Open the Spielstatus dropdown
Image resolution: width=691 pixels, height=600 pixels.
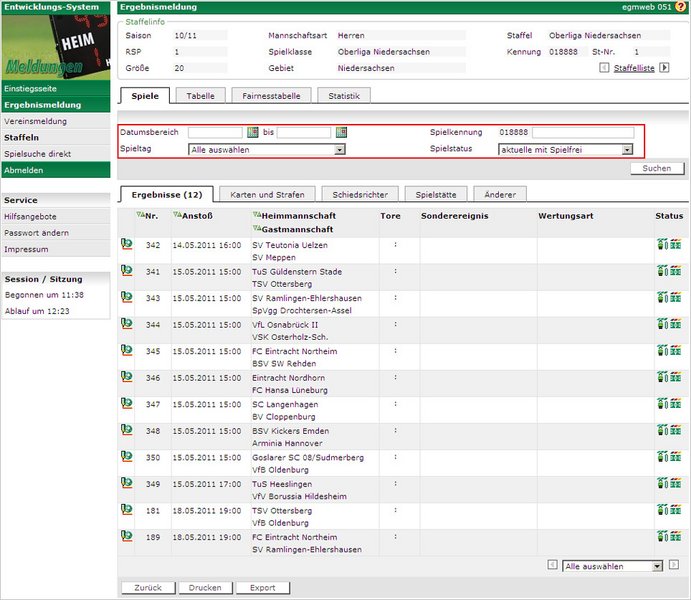coord(627,149)
